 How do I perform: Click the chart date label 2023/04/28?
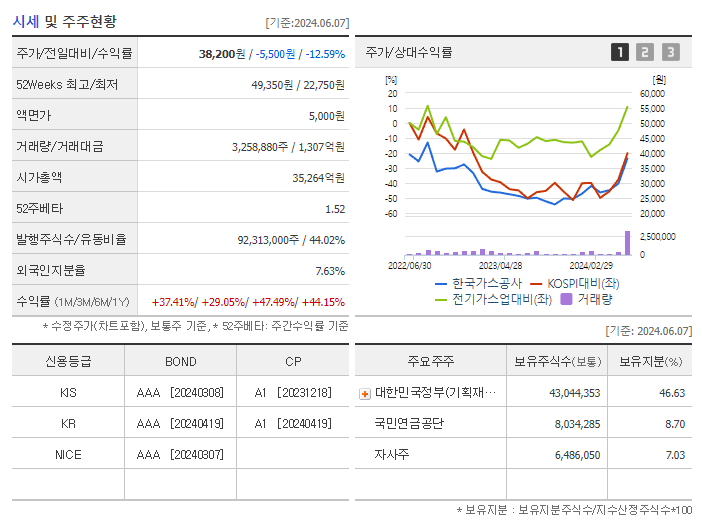(501, 266)
